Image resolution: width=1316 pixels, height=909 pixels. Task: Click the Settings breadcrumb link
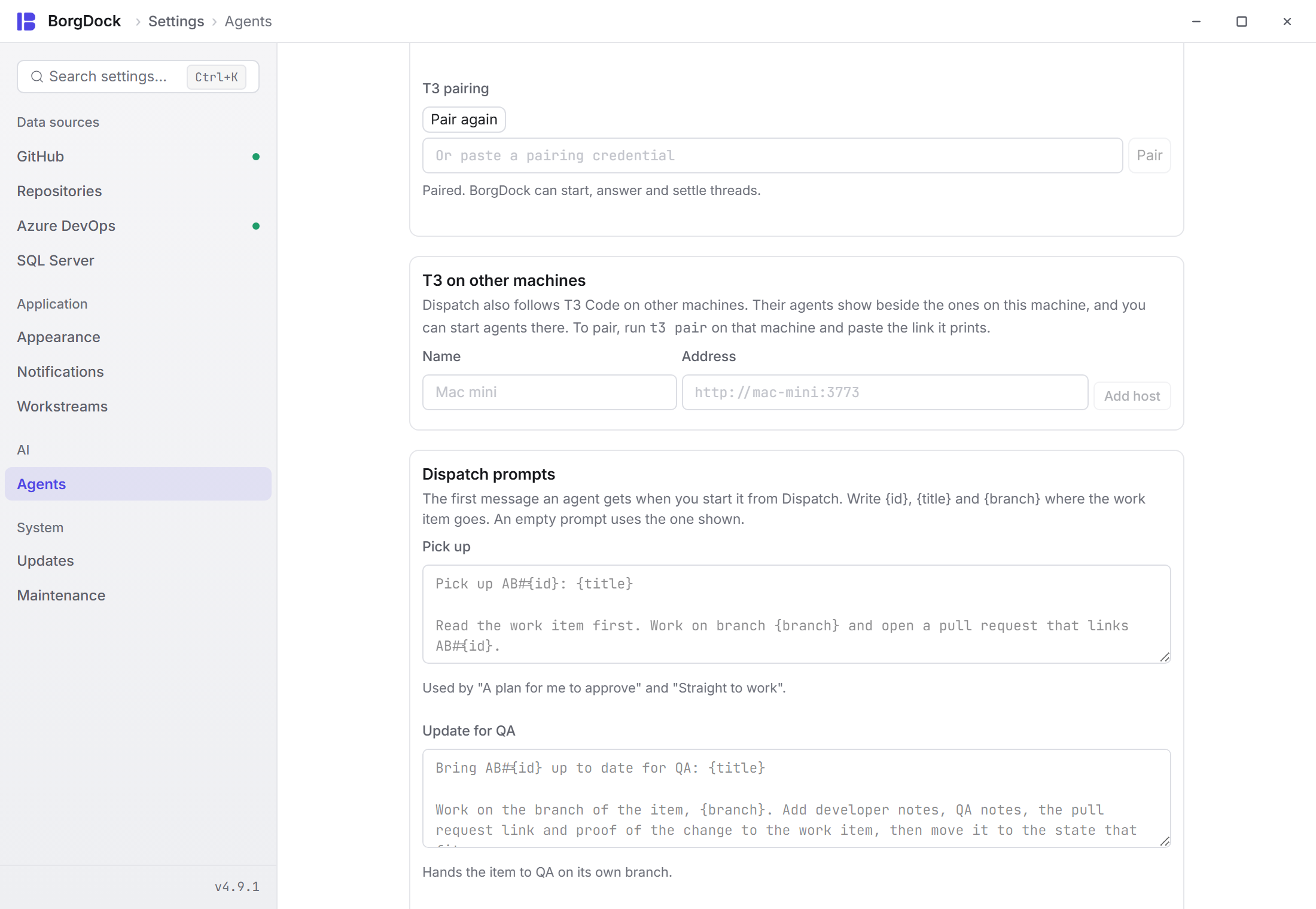point(176,22)
